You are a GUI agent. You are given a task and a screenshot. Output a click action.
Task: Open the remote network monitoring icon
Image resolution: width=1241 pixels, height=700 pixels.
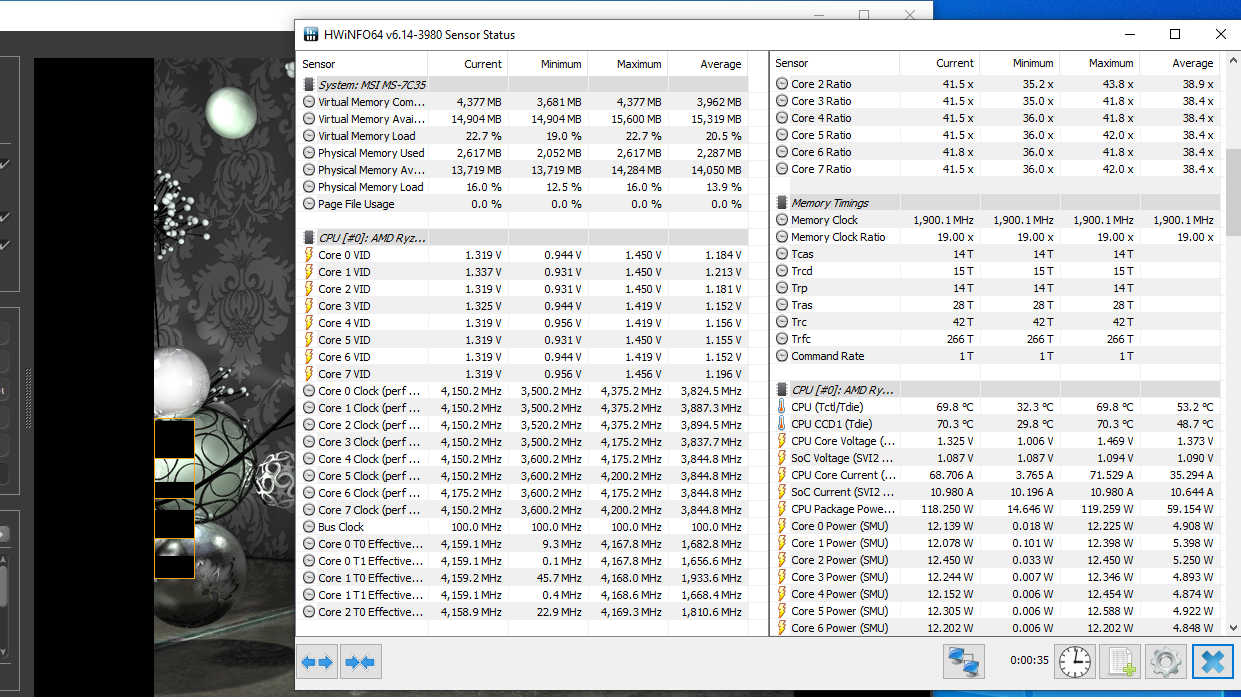pos(964,662)
